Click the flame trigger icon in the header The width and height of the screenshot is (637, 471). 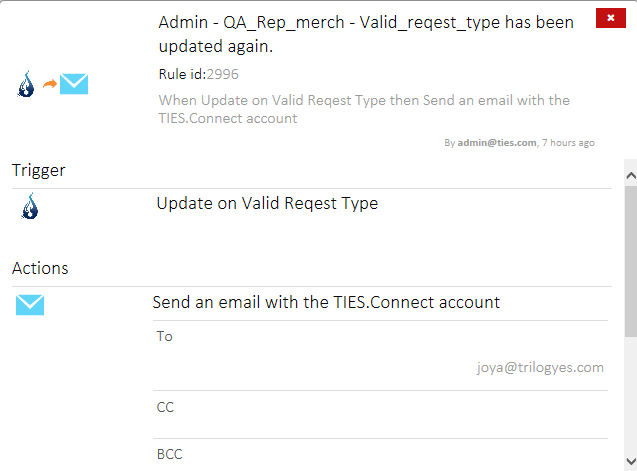(x=26, y=86)
